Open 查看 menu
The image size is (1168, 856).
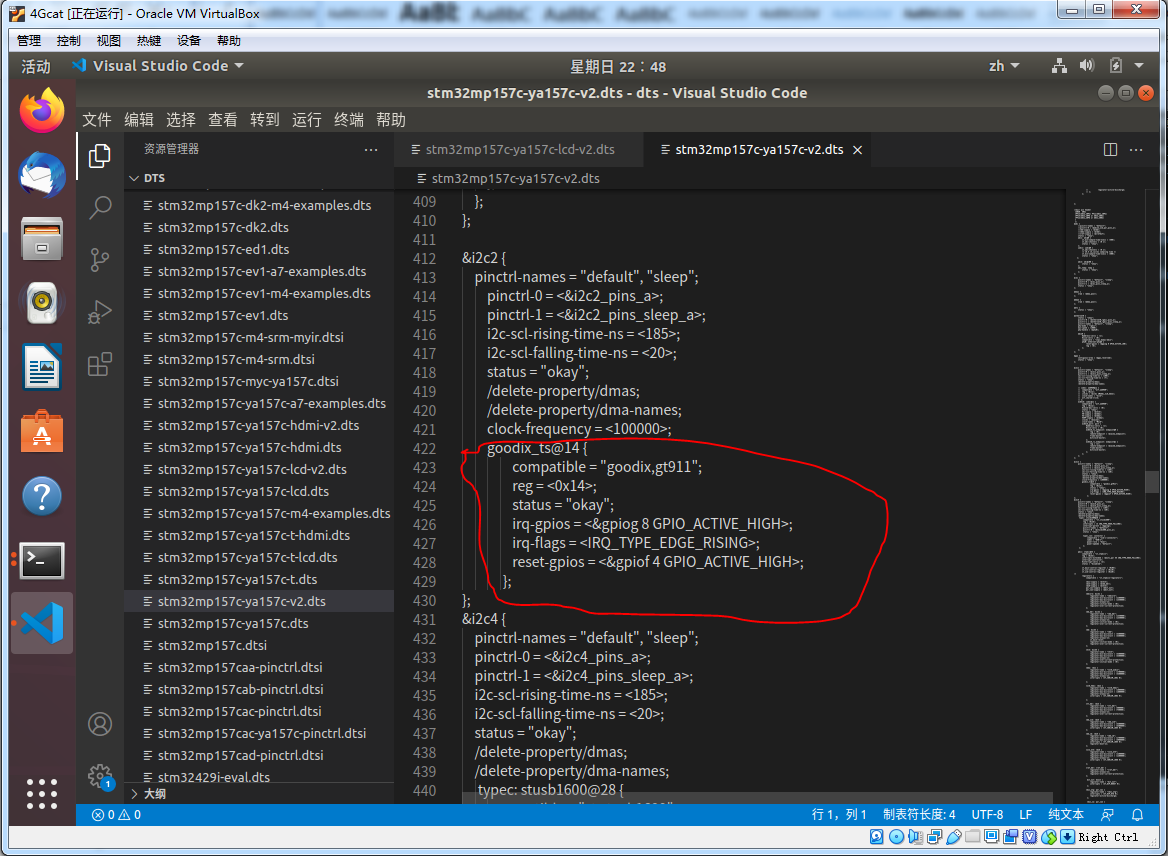pos(223,120)
